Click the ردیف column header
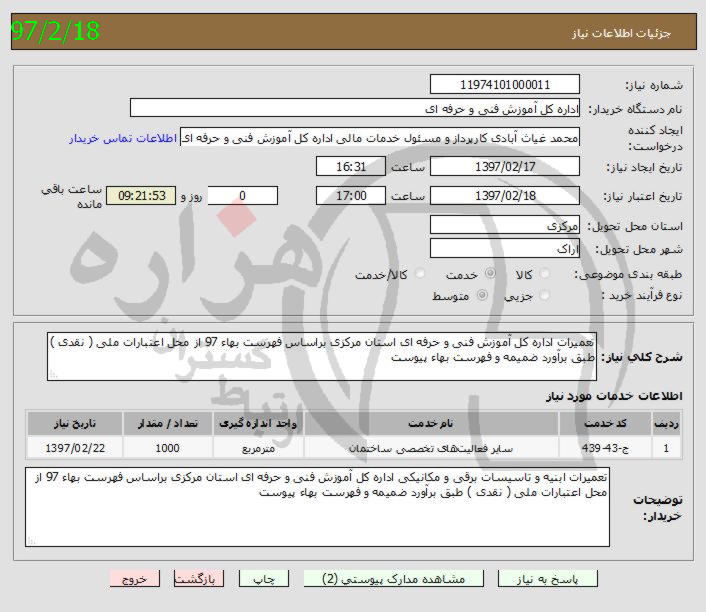The height and width of the screenshot is (612, 706). point(667,424)
